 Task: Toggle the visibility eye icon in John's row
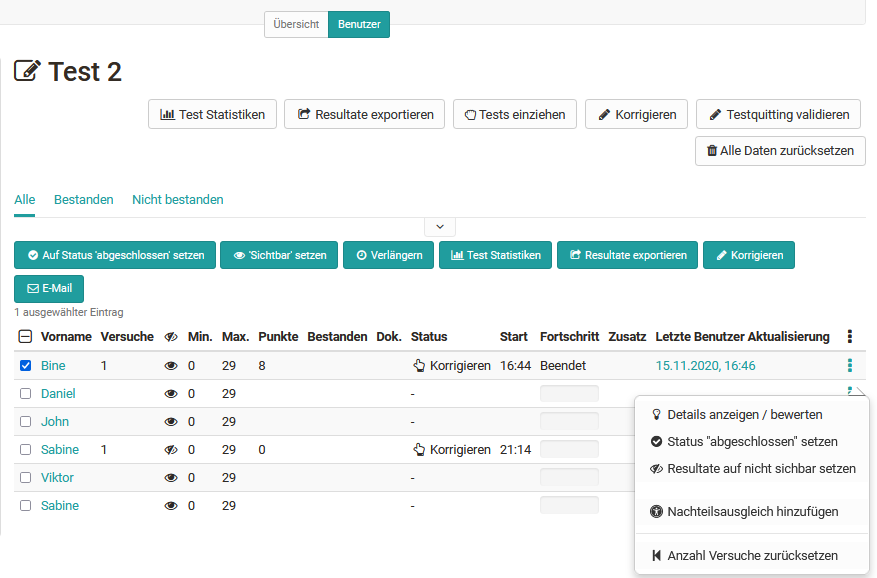[x=170, y=421]
